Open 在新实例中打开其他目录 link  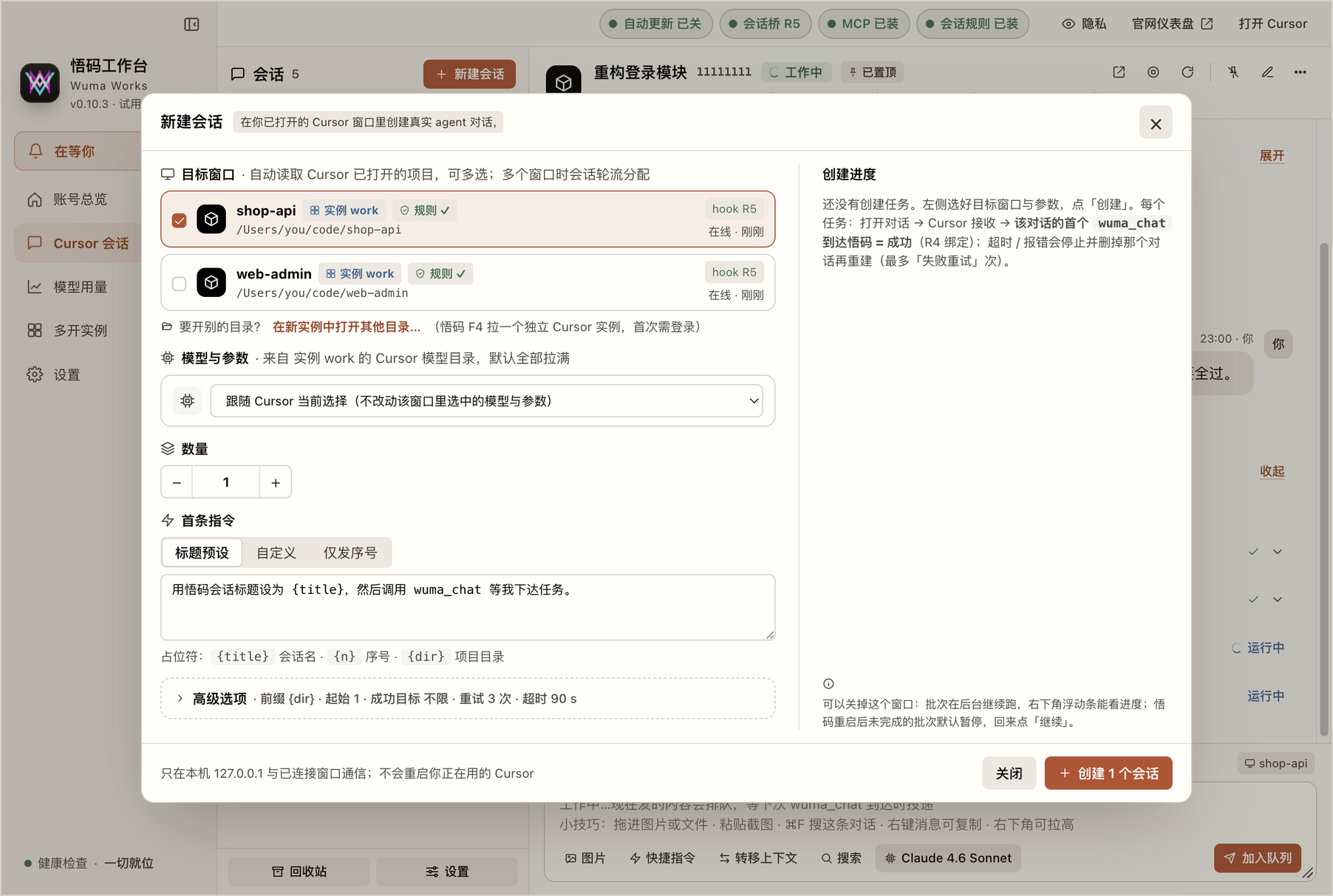pos(347,326)
